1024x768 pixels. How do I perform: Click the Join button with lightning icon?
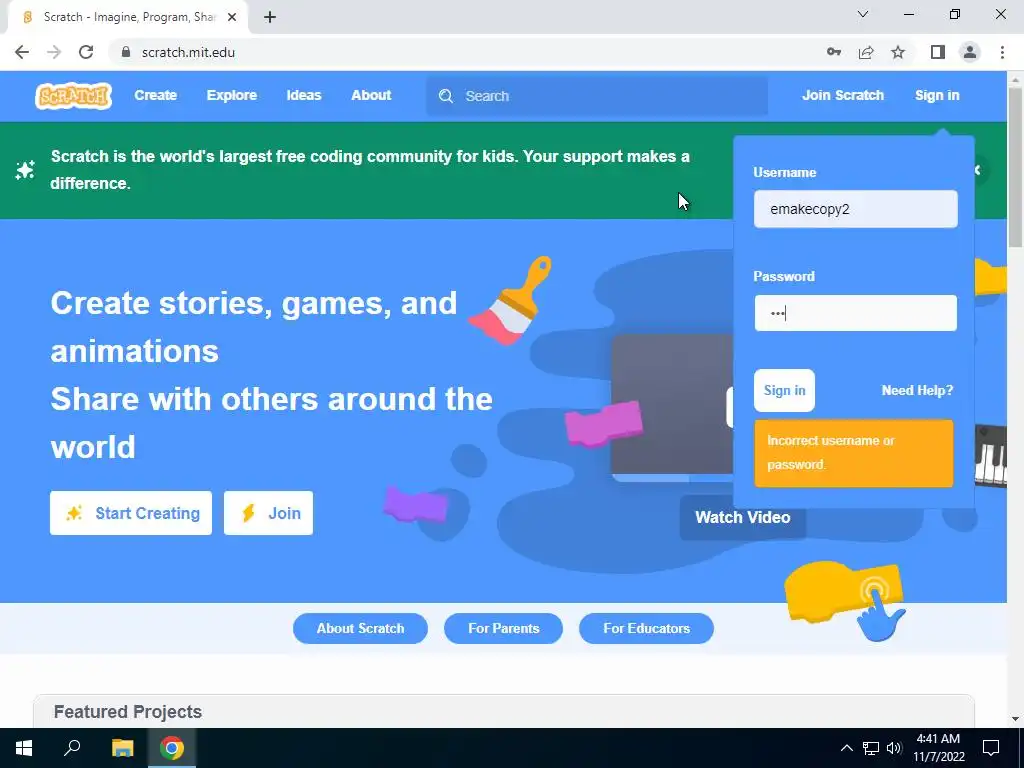coord(268,513)
